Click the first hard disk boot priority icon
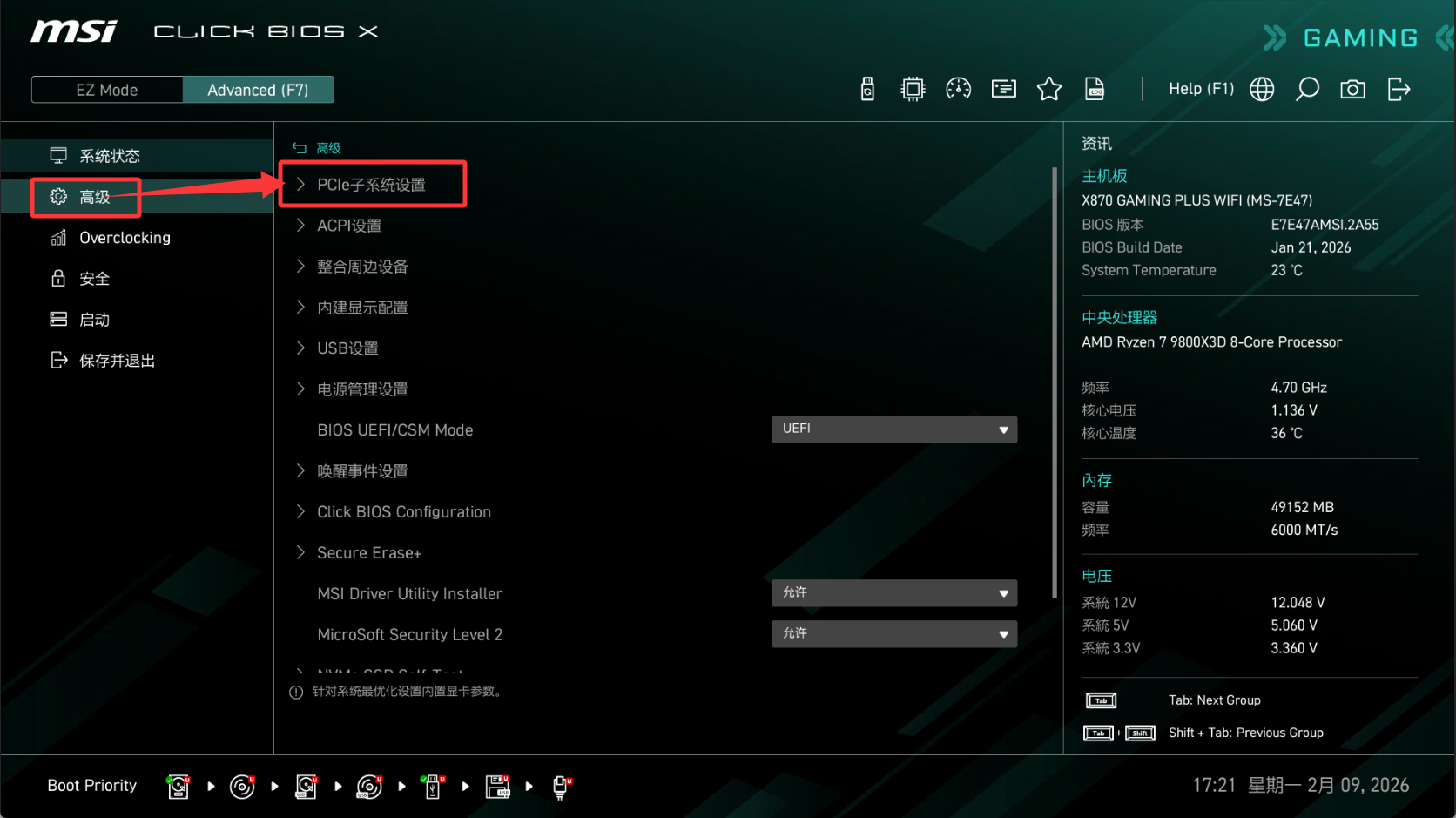This screenshot has width=1456, height=818. [x=179, y=787]
